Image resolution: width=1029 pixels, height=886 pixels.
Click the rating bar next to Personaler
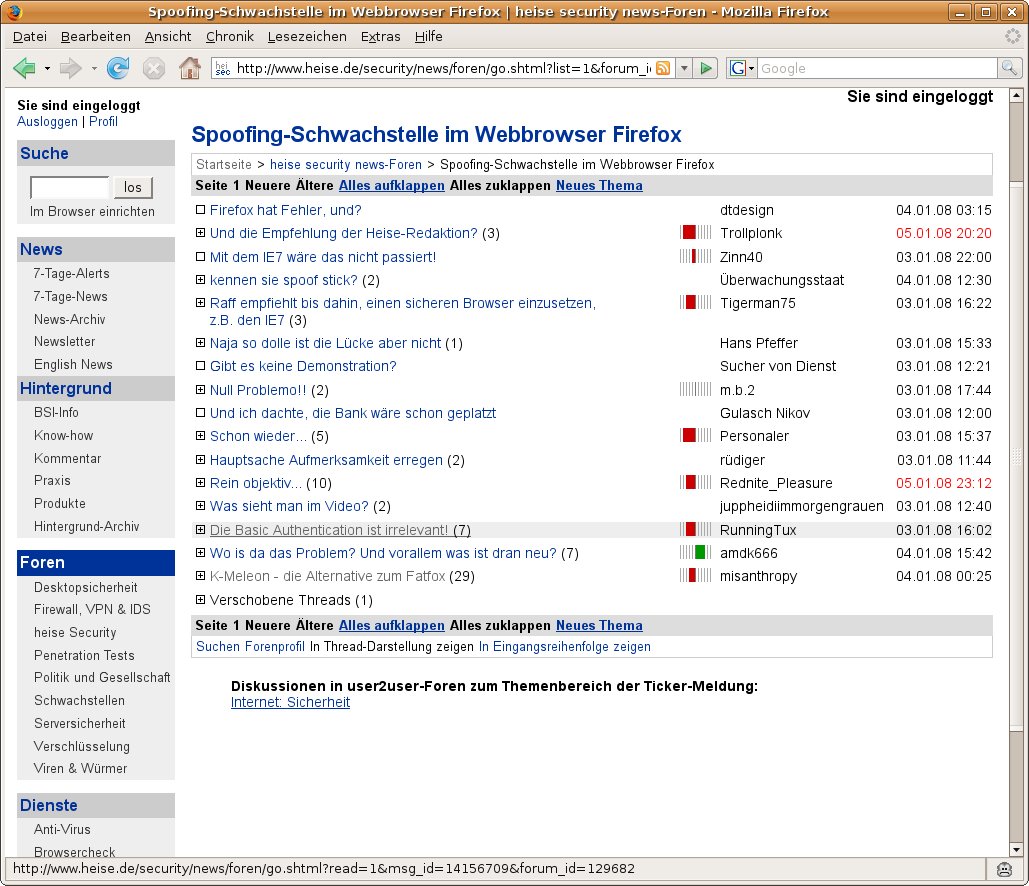tap(696, 435)
